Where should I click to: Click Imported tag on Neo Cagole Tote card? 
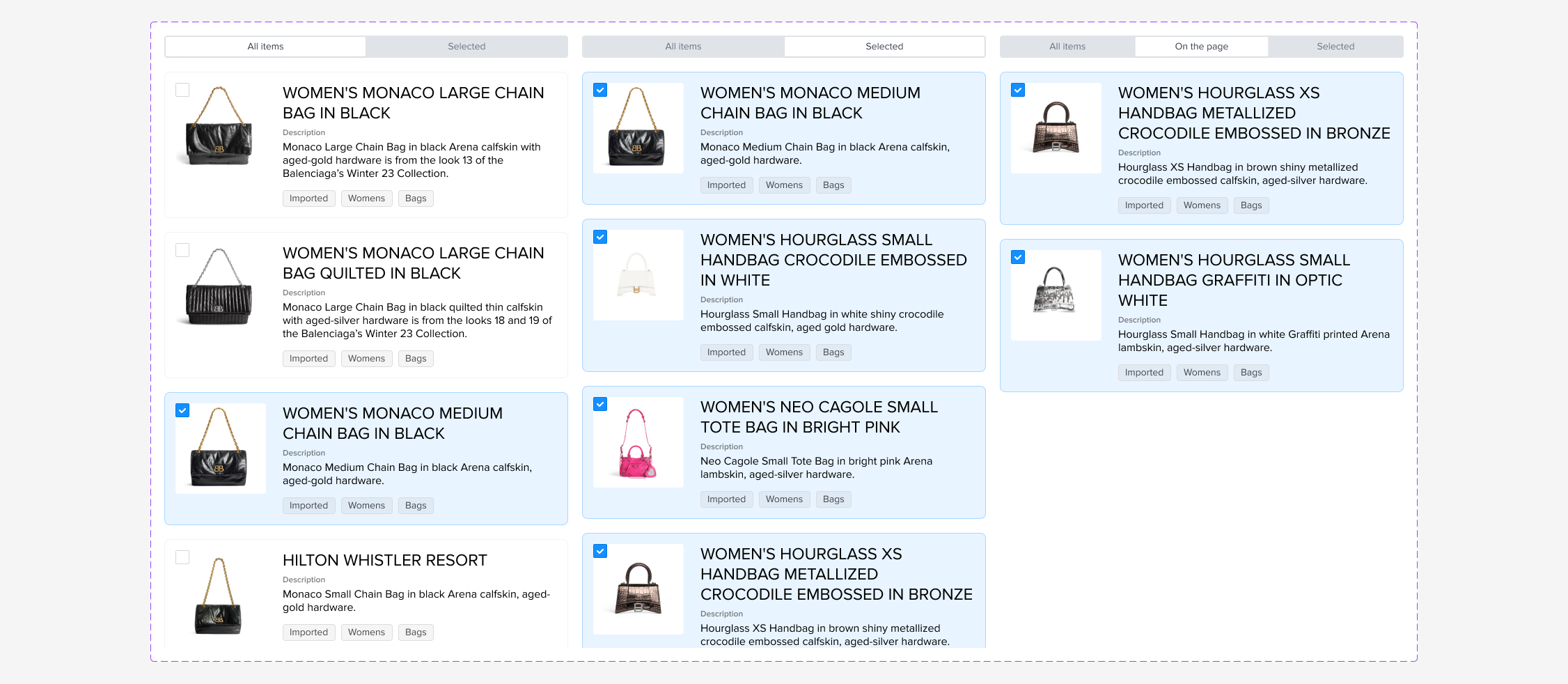[x=726, y=499]
